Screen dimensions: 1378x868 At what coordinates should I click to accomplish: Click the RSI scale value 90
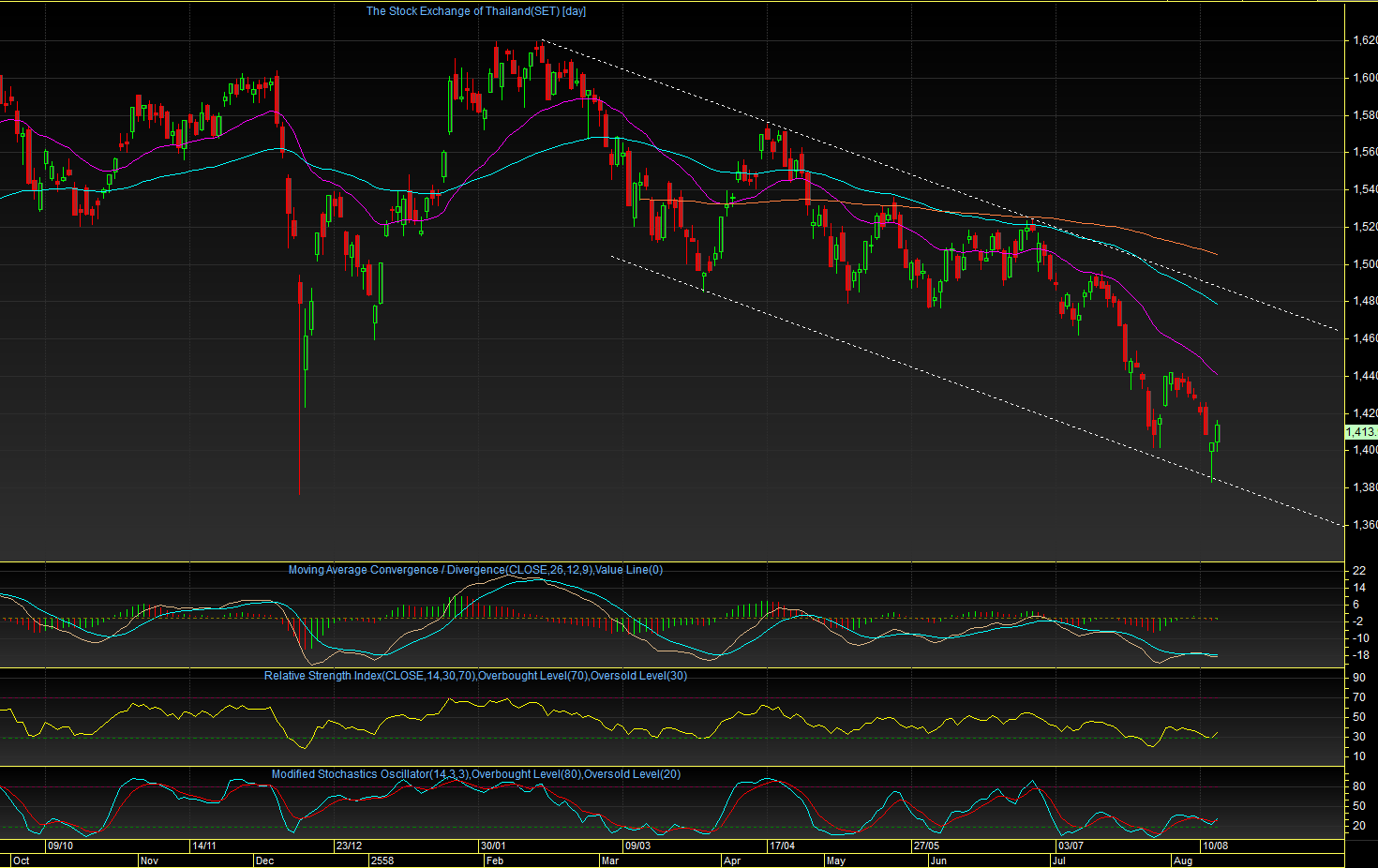[1359, 677]
